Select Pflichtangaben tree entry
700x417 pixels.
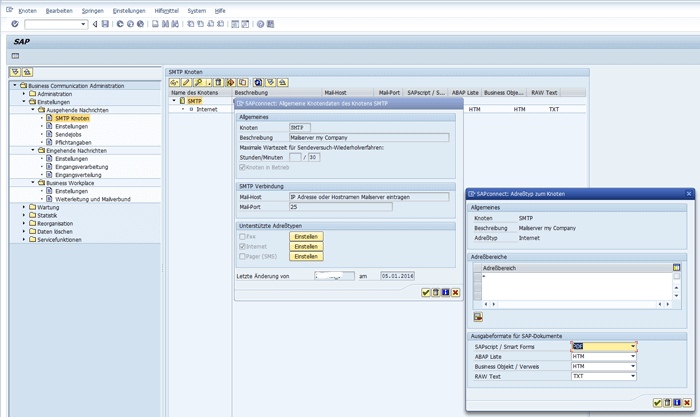[73, 142]
